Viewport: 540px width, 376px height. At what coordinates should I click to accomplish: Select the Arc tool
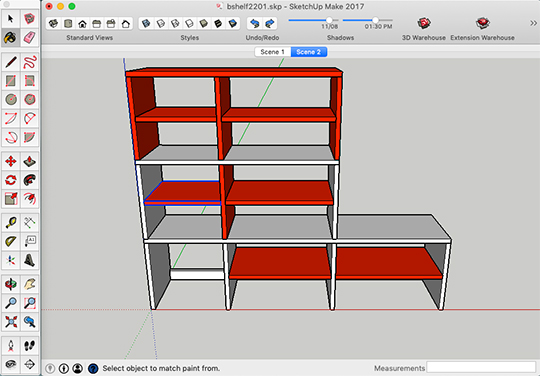pyautogui.click(x=11, y=118)
